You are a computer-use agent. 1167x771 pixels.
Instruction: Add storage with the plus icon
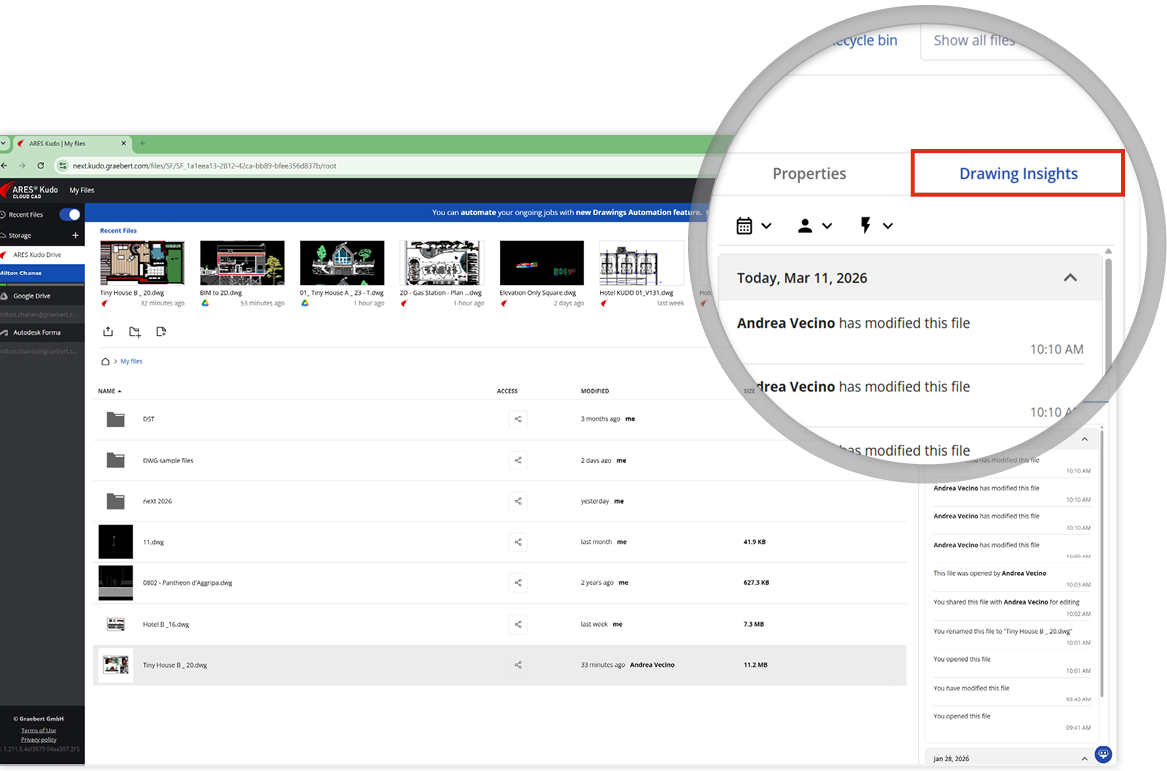click(75, 235)
